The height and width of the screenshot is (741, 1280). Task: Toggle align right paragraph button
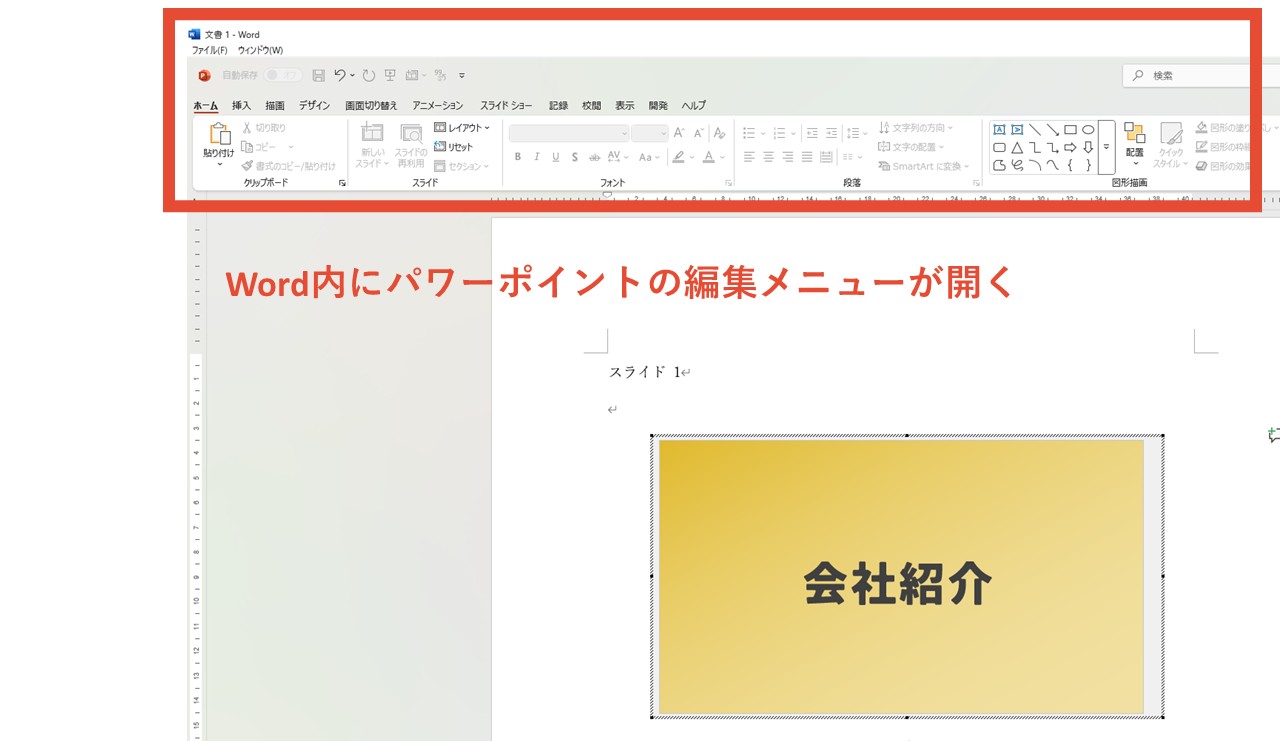point(788,157)
